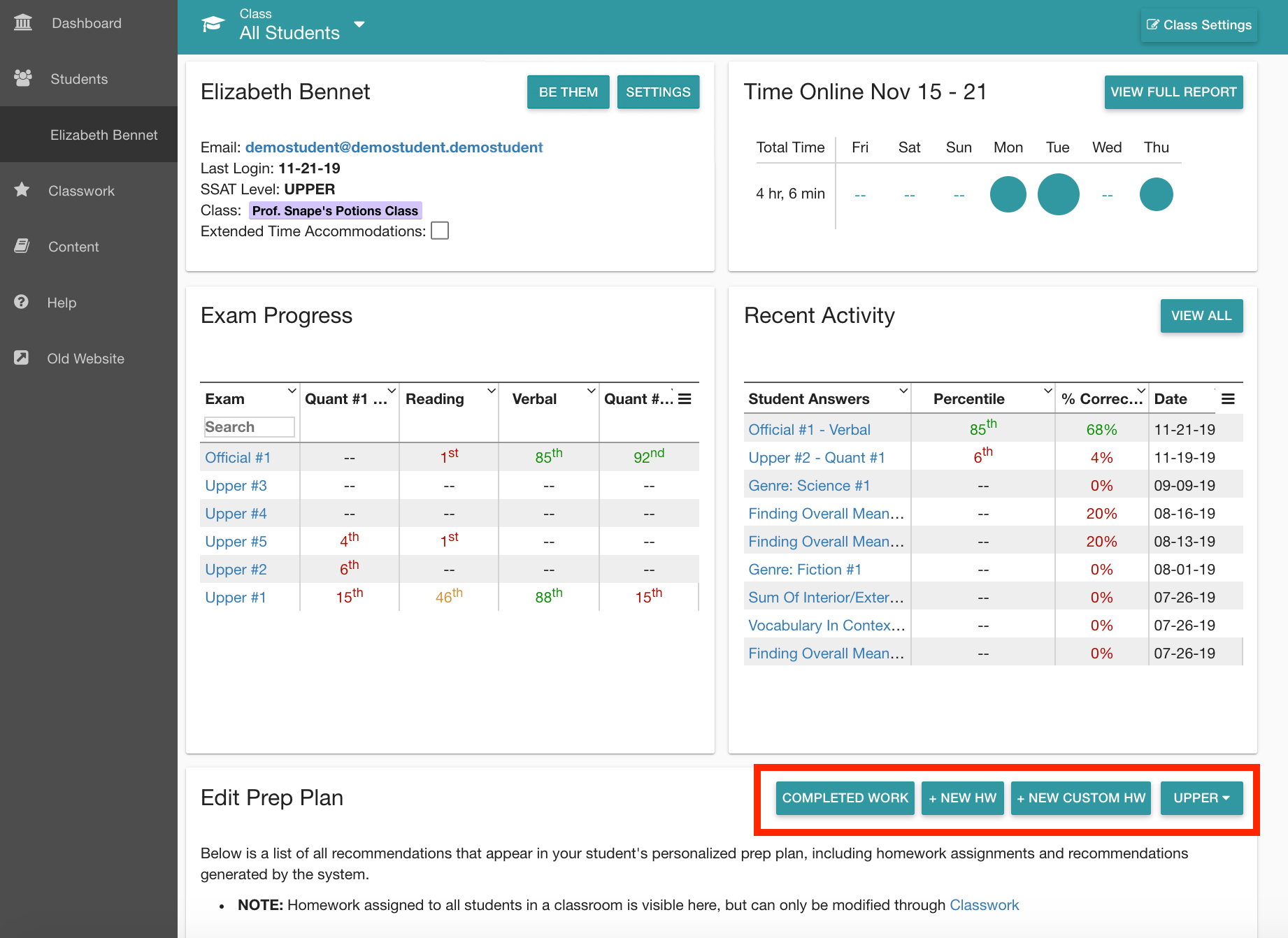
Task: Click the Help question mark icon
Action: point(22,302)
